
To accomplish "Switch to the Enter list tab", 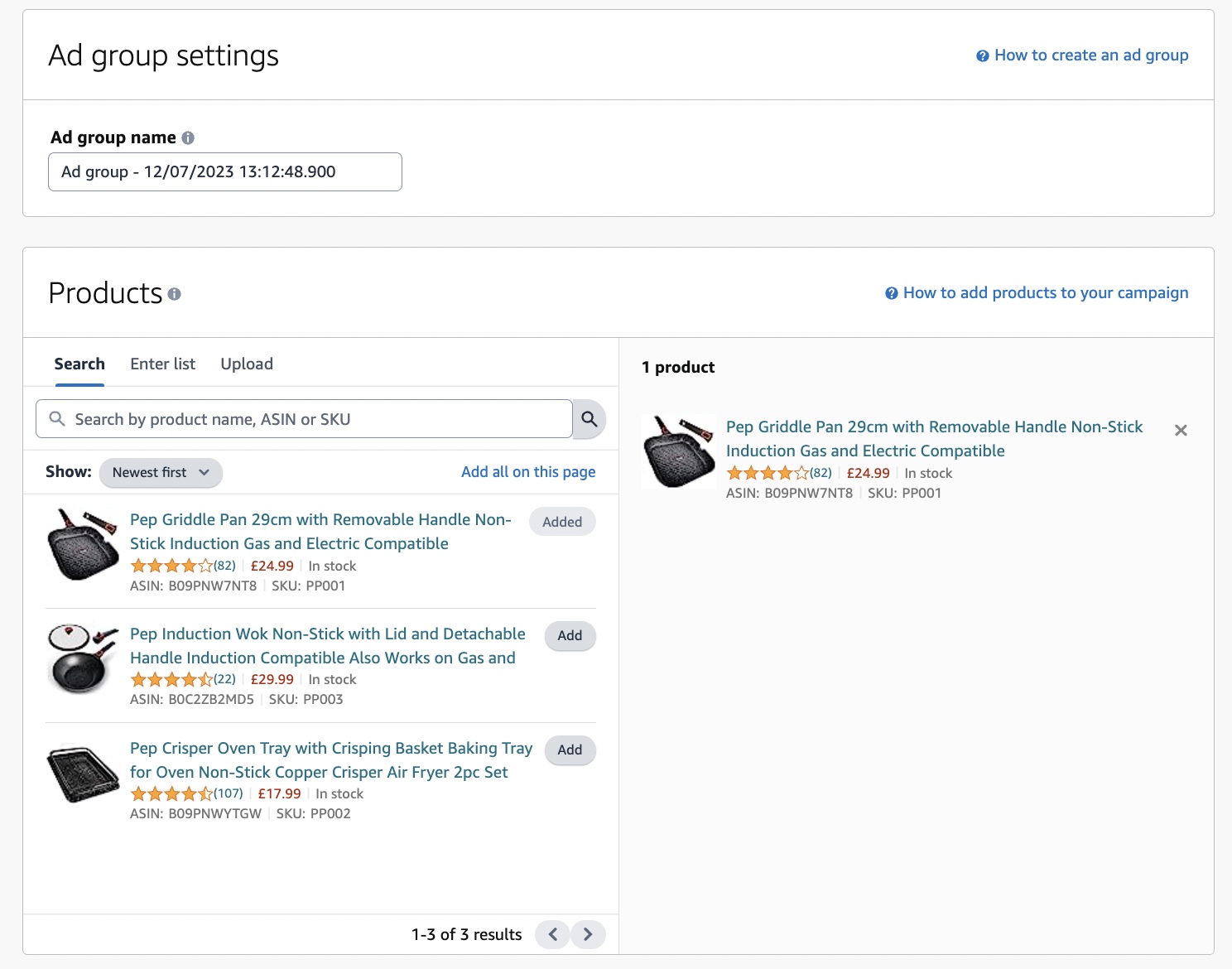I will coord(162,364).
